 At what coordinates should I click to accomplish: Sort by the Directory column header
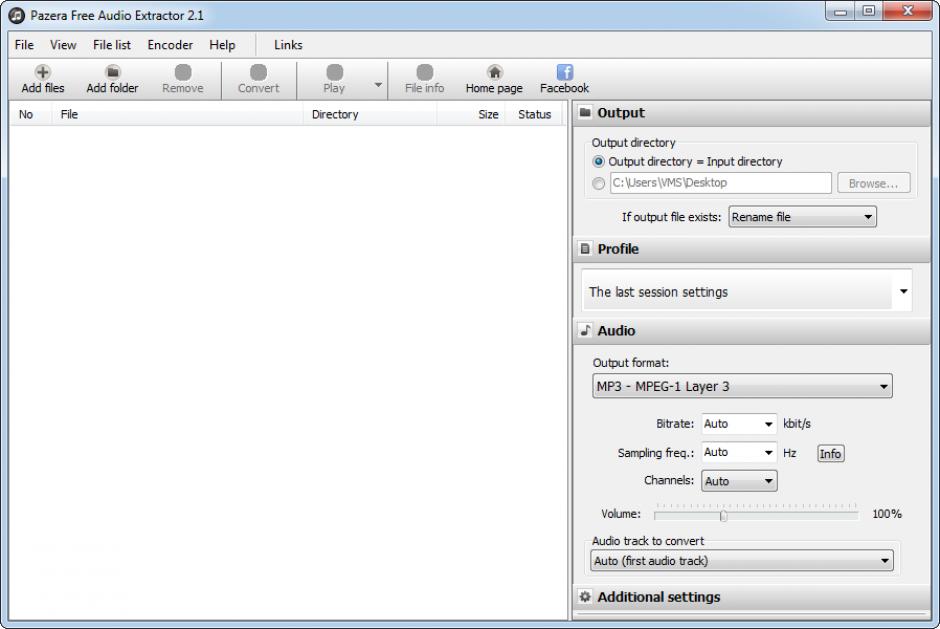[x=370, y=114]
